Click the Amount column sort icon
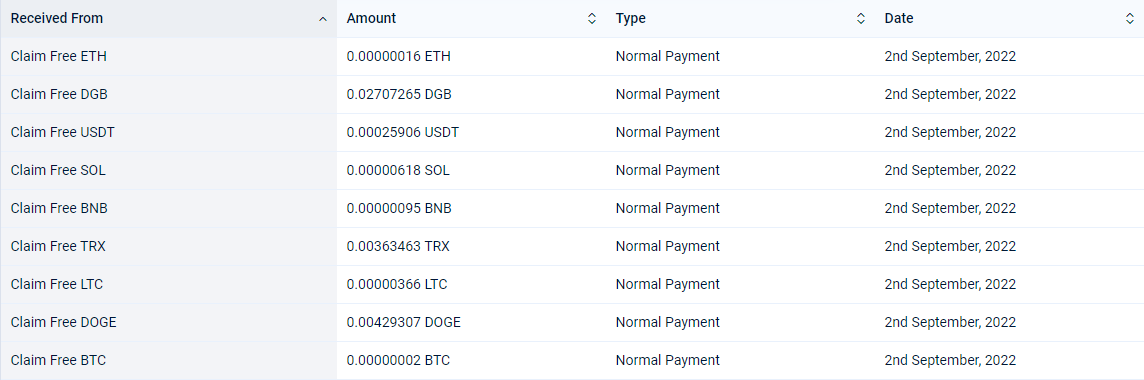Image resolution: width=1144 pixels, height=380 pixels. tap(592, 19)
